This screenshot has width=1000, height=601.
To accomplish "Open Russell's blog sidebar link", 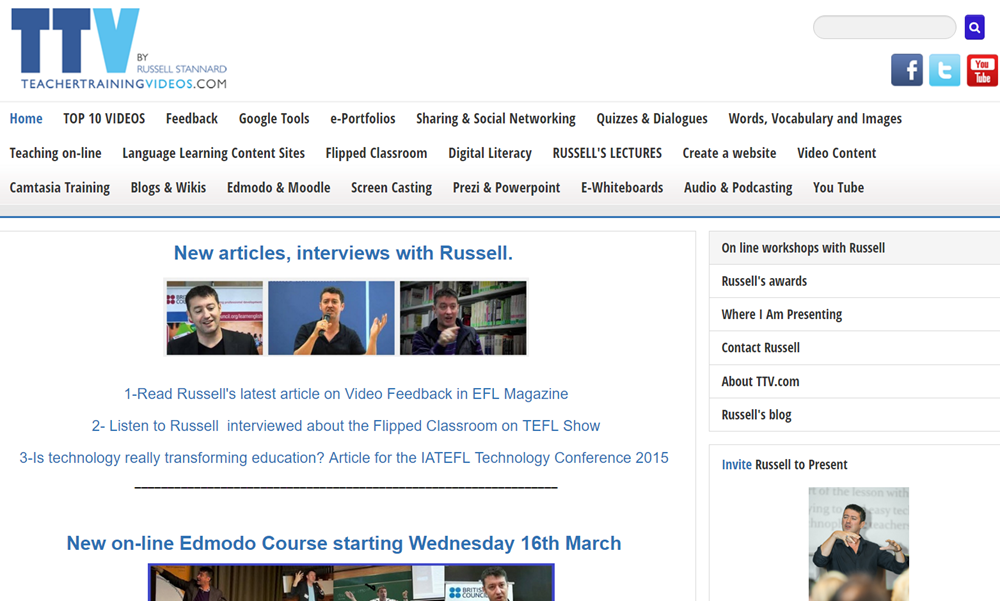I will tap(855, 415).
